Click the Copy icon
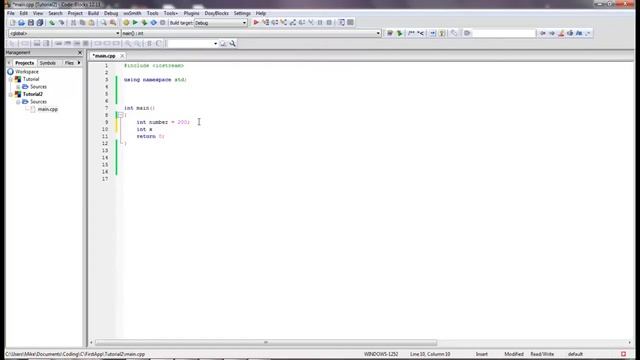 (82, 23)
